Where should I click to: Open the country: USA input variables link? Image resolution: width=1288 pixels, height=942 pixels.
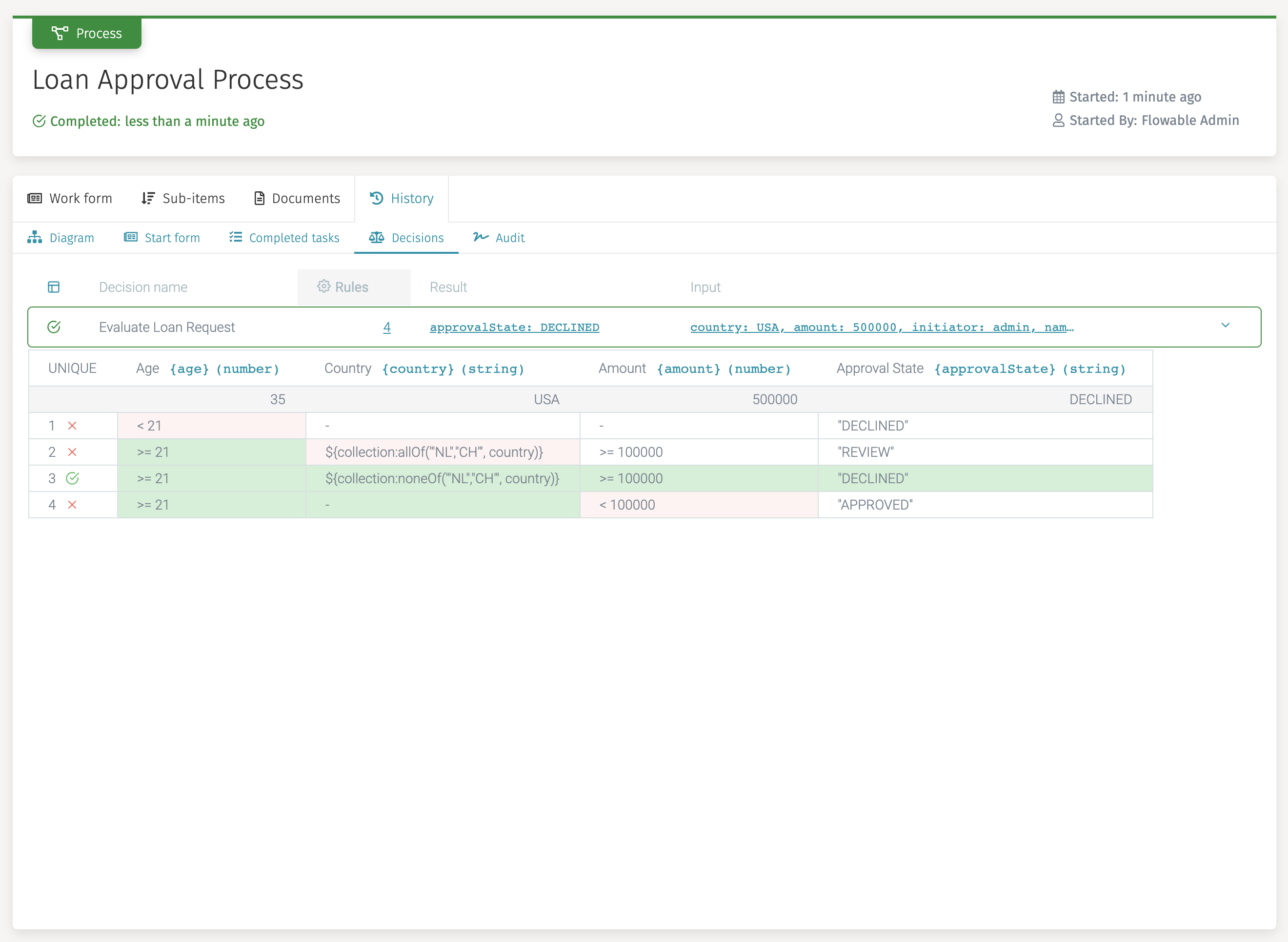click(881, 328)
